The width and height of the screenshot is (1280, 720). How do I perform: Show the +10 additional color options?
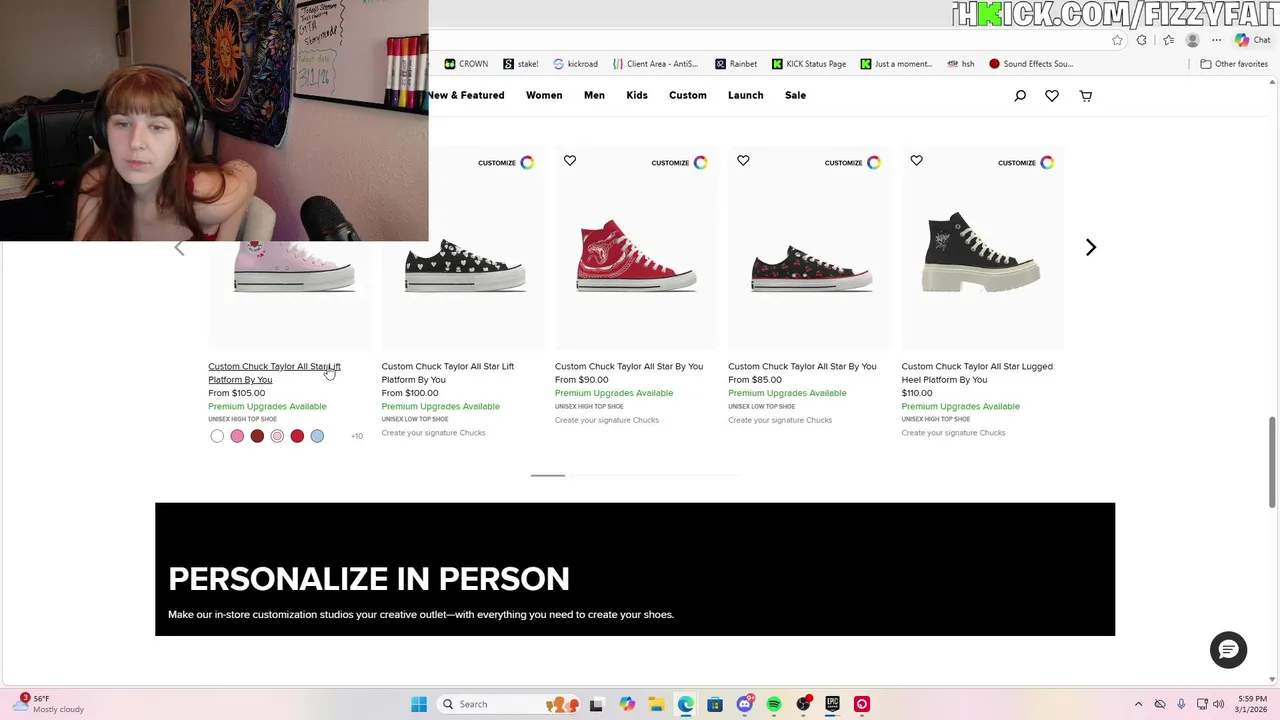[357, 436]
